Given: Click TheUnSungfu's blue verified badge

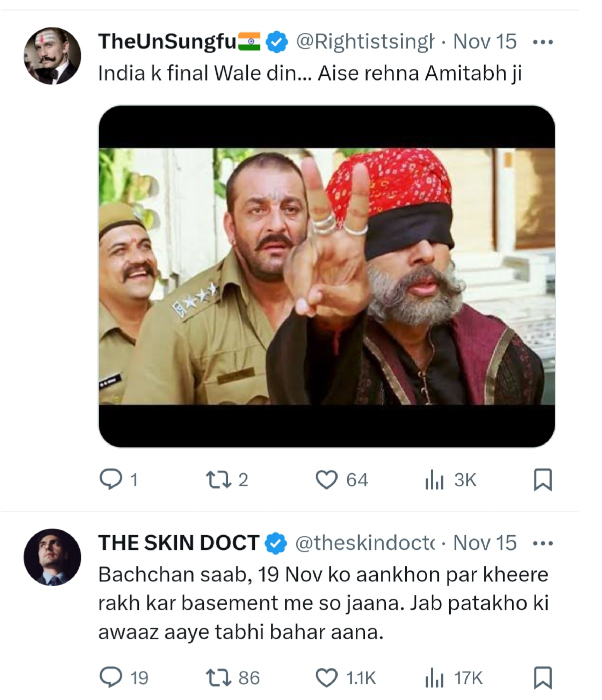Looking at the screenshot, I should click(x=277, y=42).
